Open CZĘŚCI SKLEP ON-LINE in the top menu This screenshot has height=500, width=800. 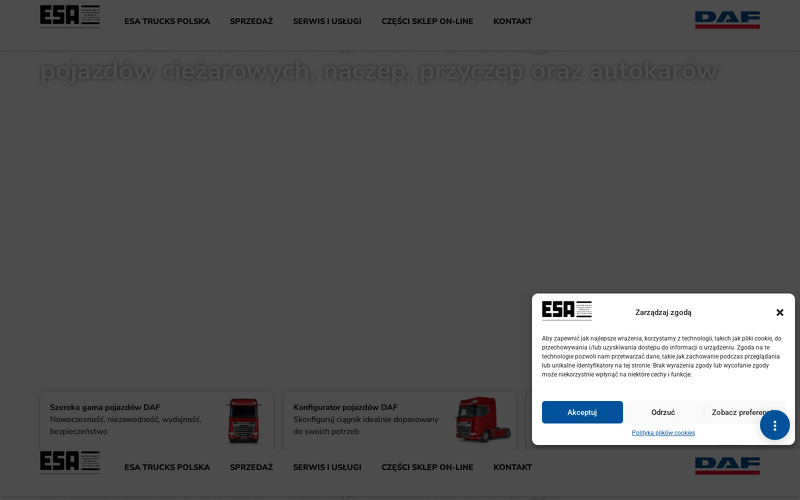(427, 21)
